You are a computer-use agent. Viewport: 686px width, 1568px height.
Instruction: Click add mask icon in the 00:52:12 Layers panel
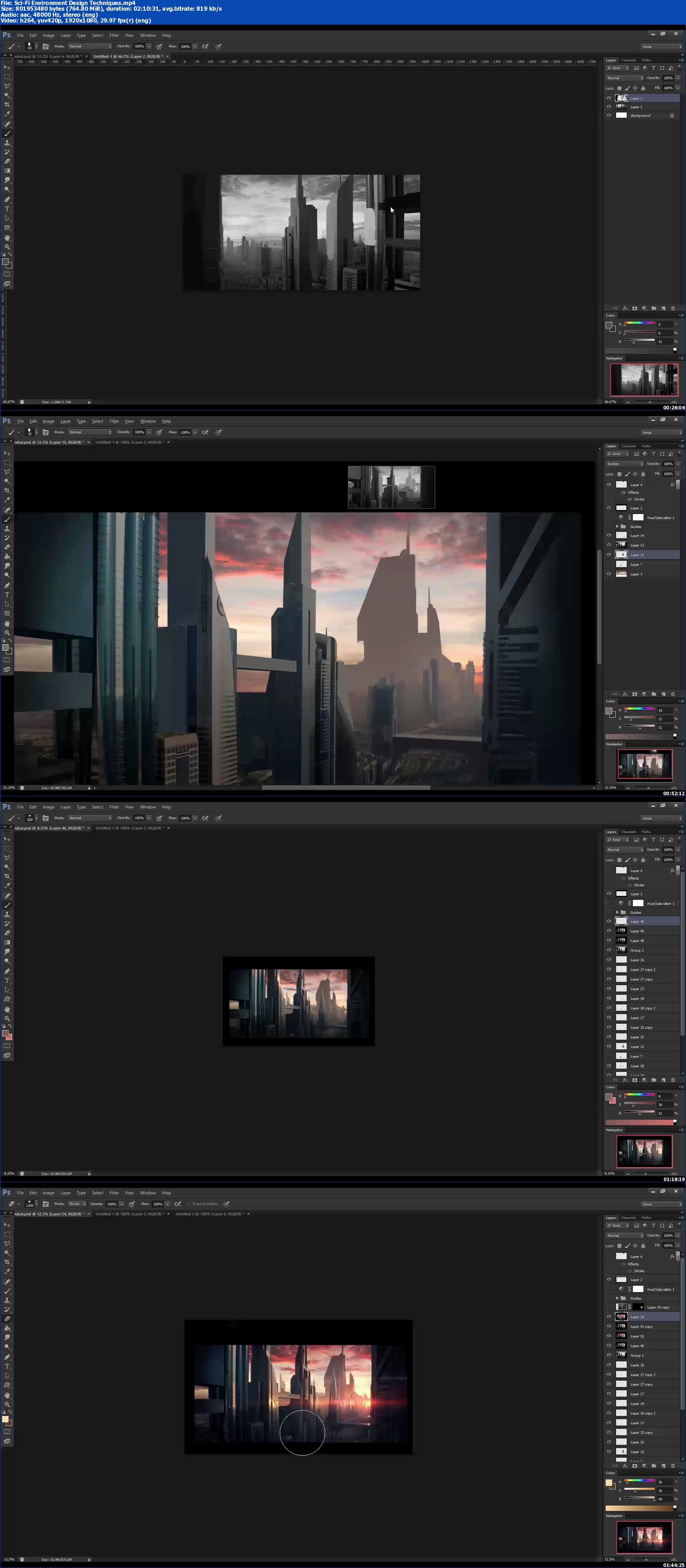click(x=635, y=694)
